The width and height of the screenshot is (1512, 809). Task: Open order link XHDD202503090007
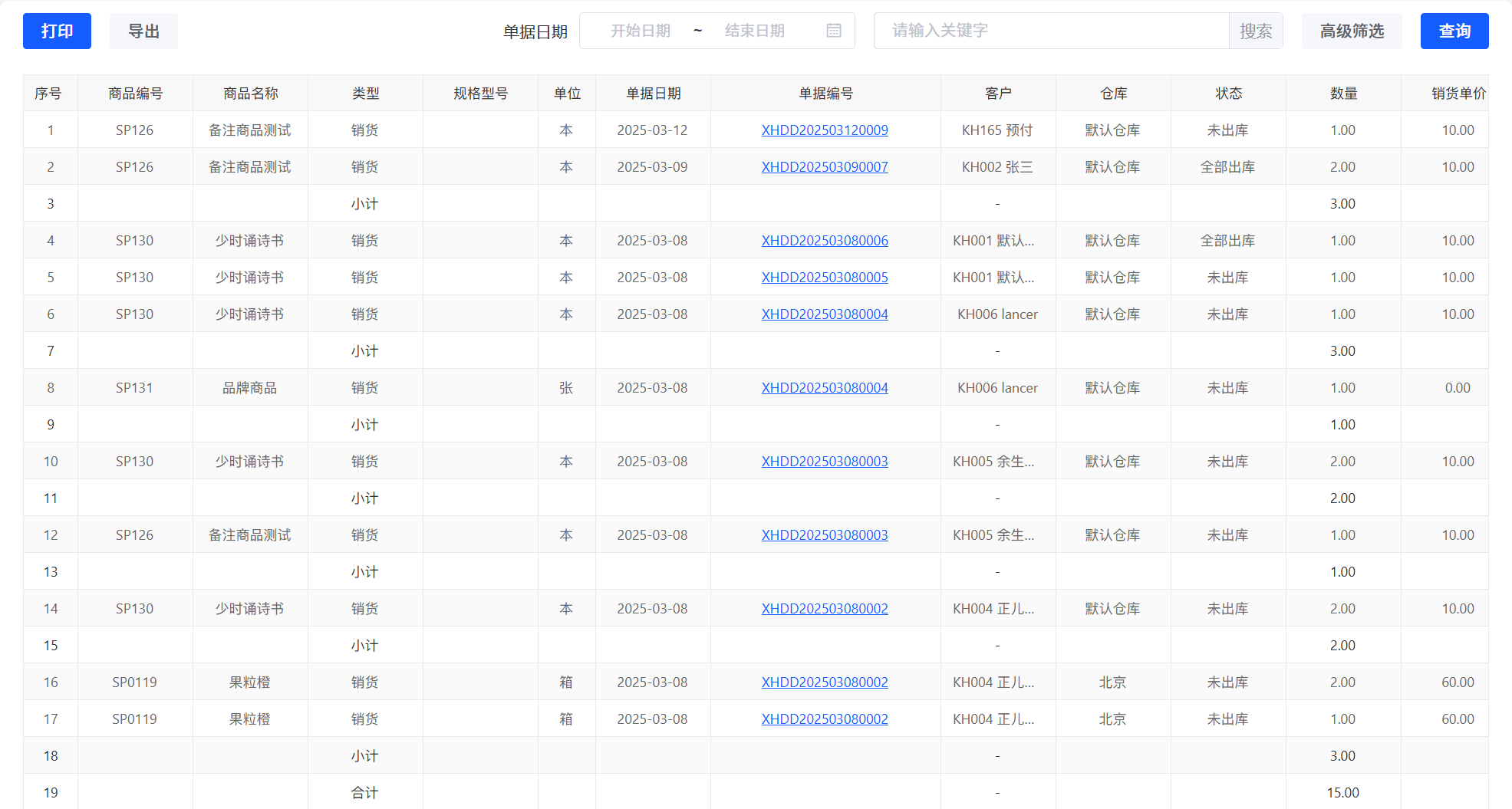coord(825,167)
